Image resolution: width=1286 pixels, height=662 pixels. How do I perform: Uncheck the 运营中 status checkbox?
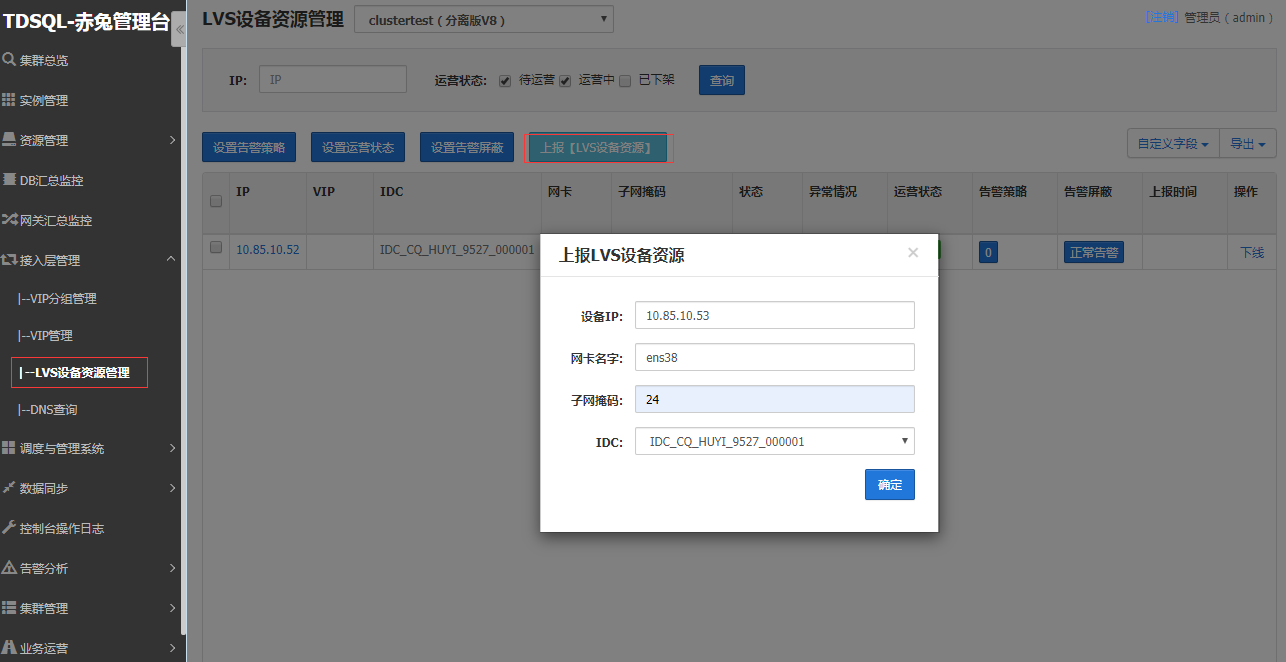pyautogui.click(x=565, y=81)
